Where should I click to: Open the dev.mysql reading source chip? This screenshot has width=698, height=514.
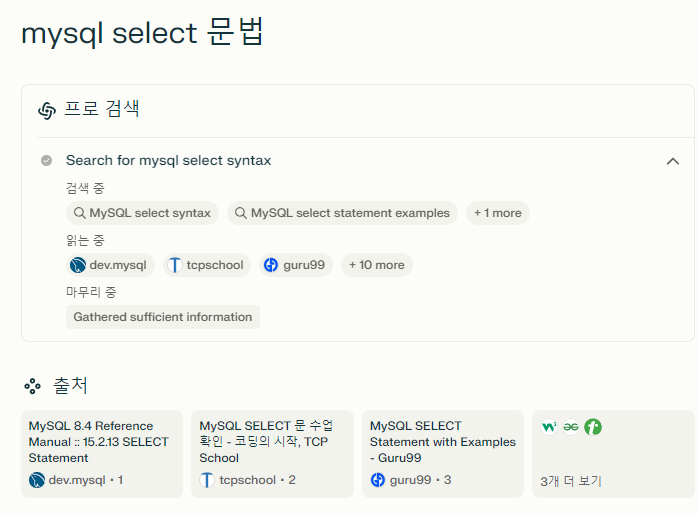pos(110,265)
